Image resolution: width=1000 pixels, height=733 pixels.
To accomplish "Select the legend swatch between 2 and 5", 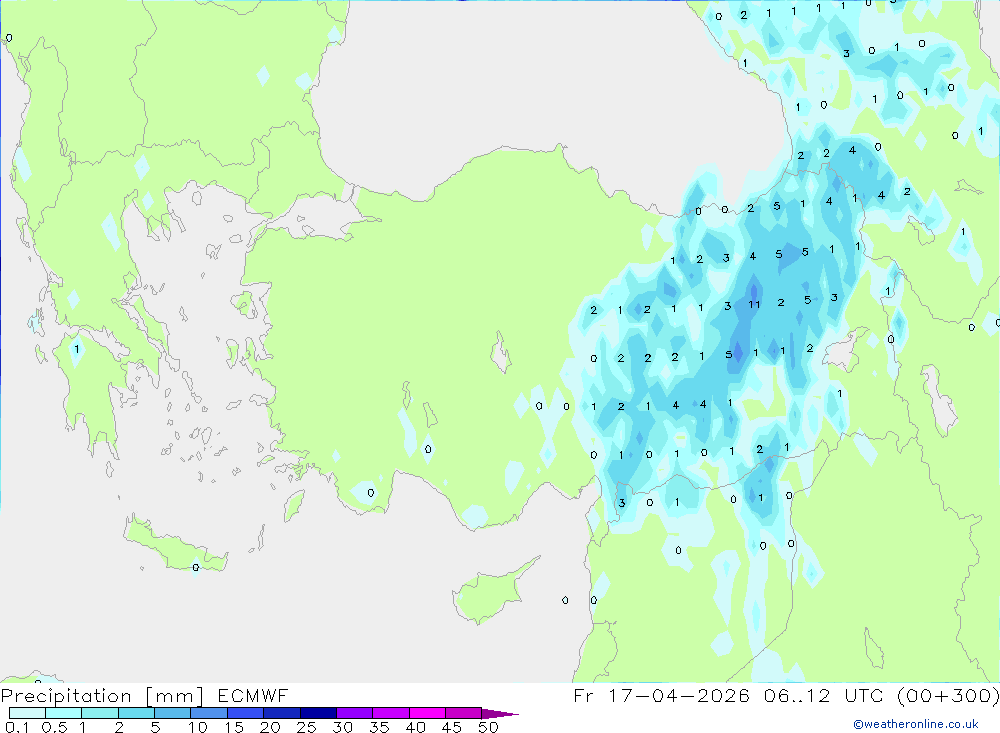I will [136, 713].
